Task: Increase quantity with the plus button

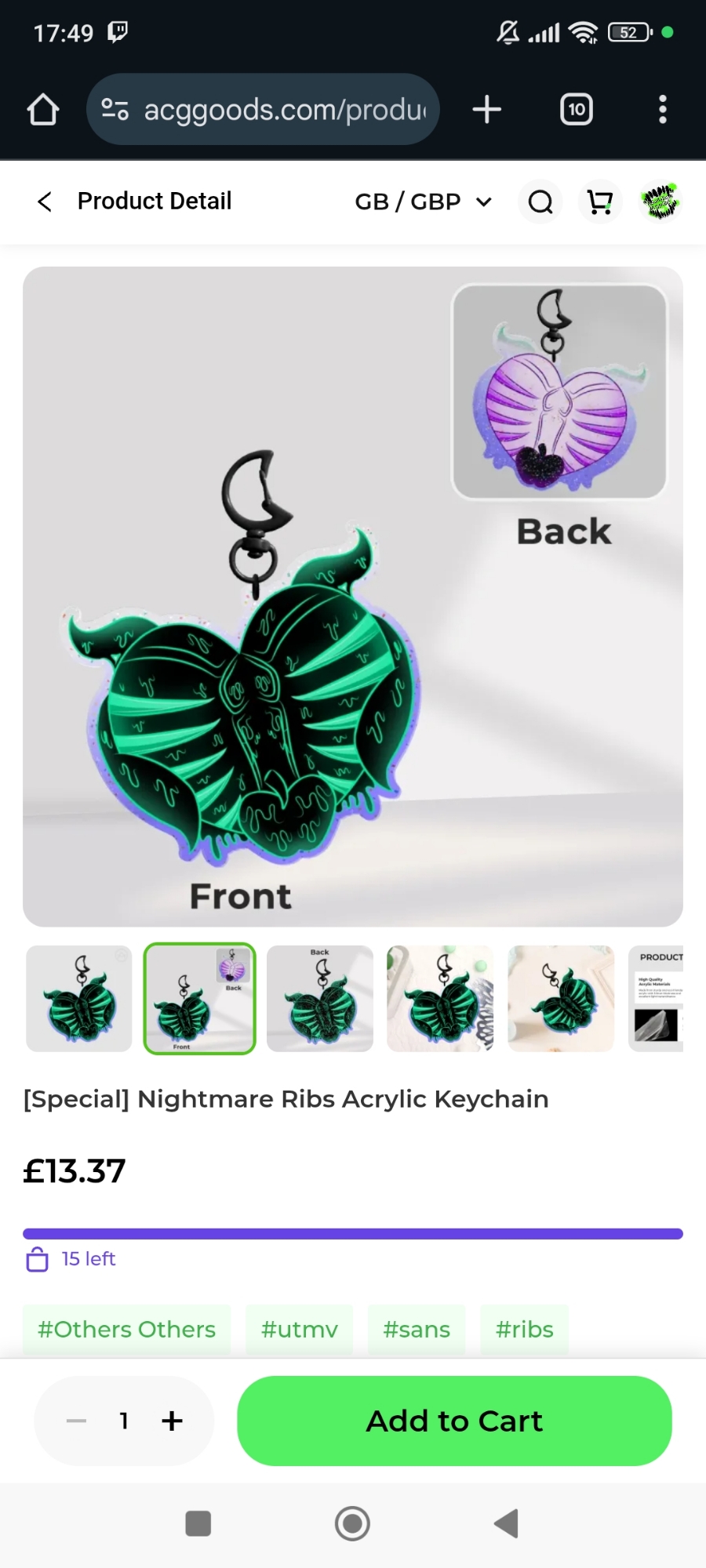Action: 172,1421
